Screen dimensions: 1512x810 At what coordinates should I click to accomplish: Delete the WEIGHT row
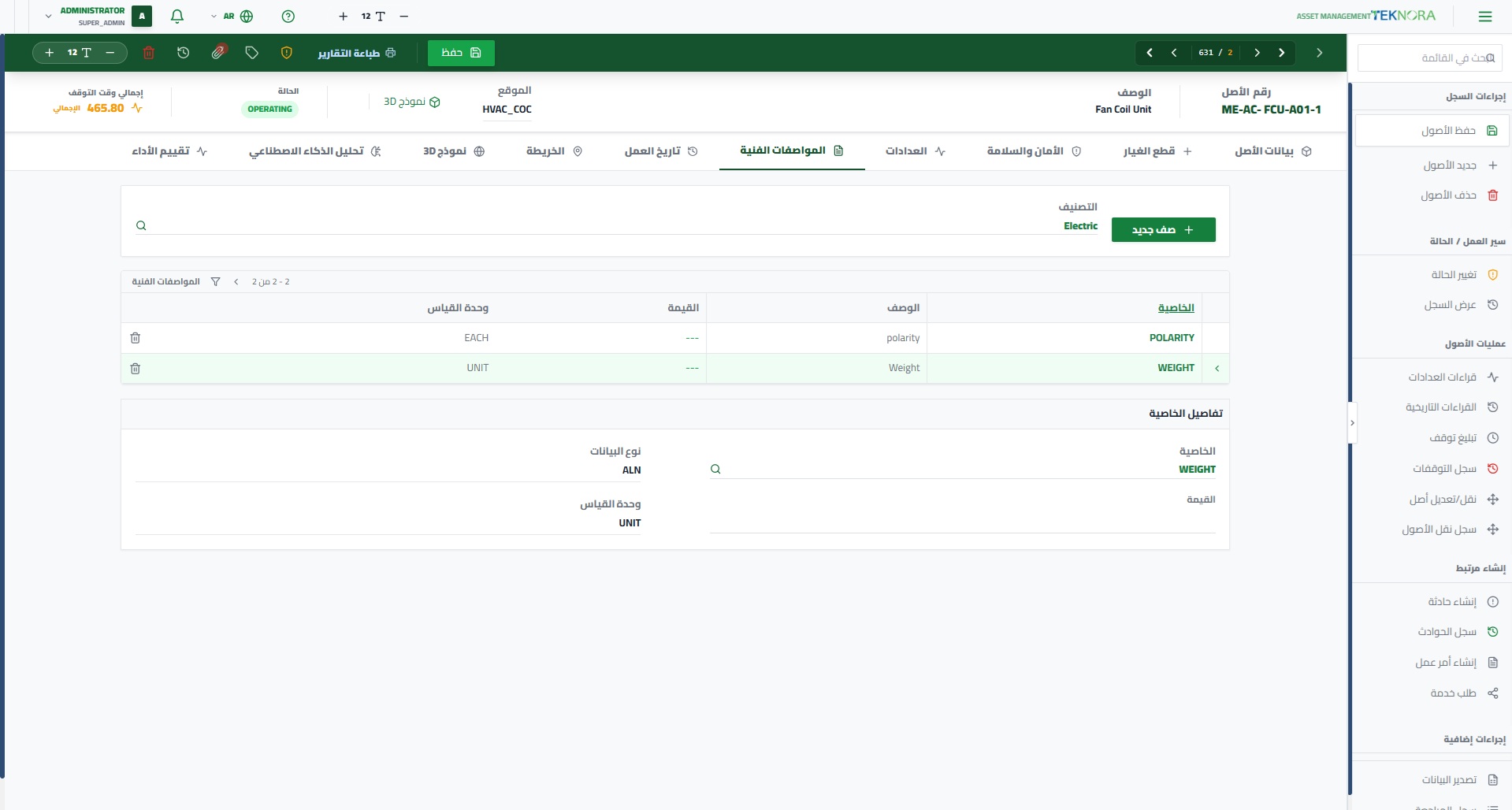tap(136, 369)
